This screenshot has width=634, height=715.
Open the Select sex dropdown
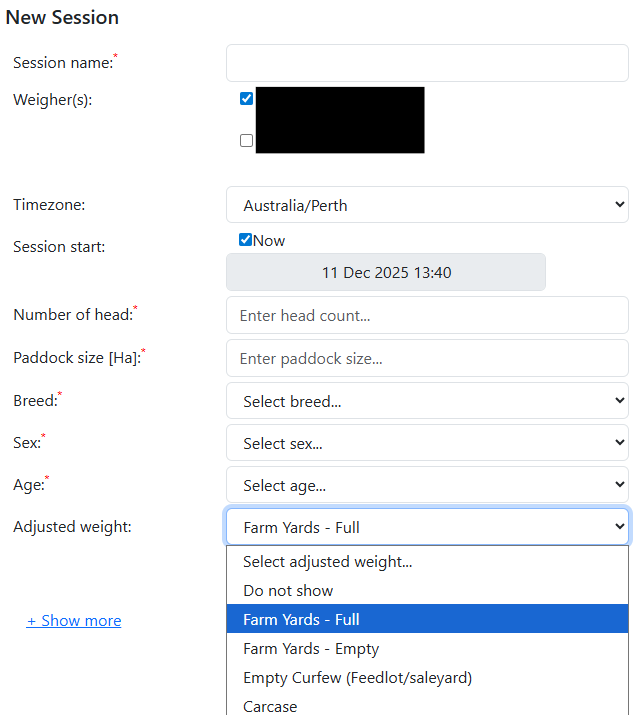click(427, 443)
